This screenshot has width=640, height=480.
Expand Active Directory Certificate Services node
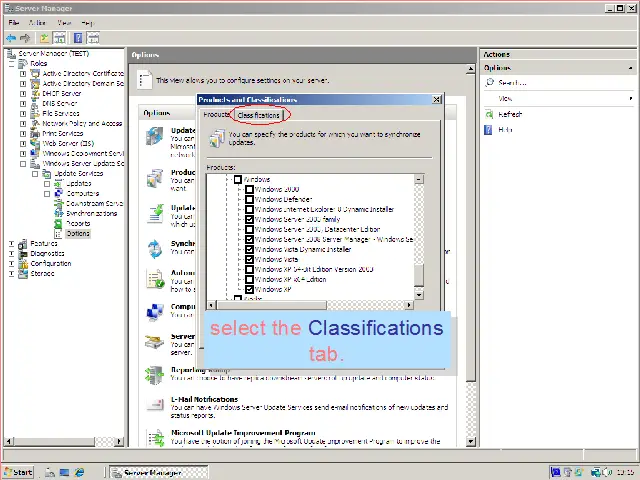pyautogui.click(x=23, y=73)
